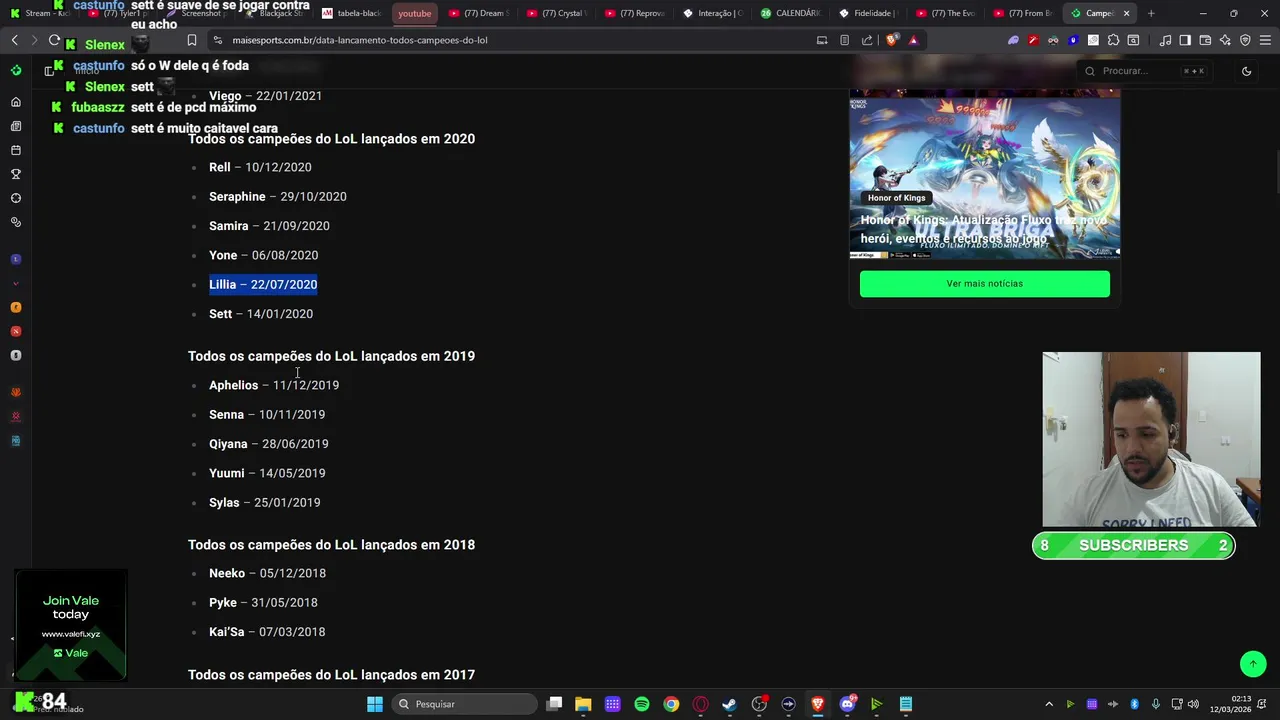Click the green scroll-to-top arrow button
1280x720 pixels.
(1253, 663)
